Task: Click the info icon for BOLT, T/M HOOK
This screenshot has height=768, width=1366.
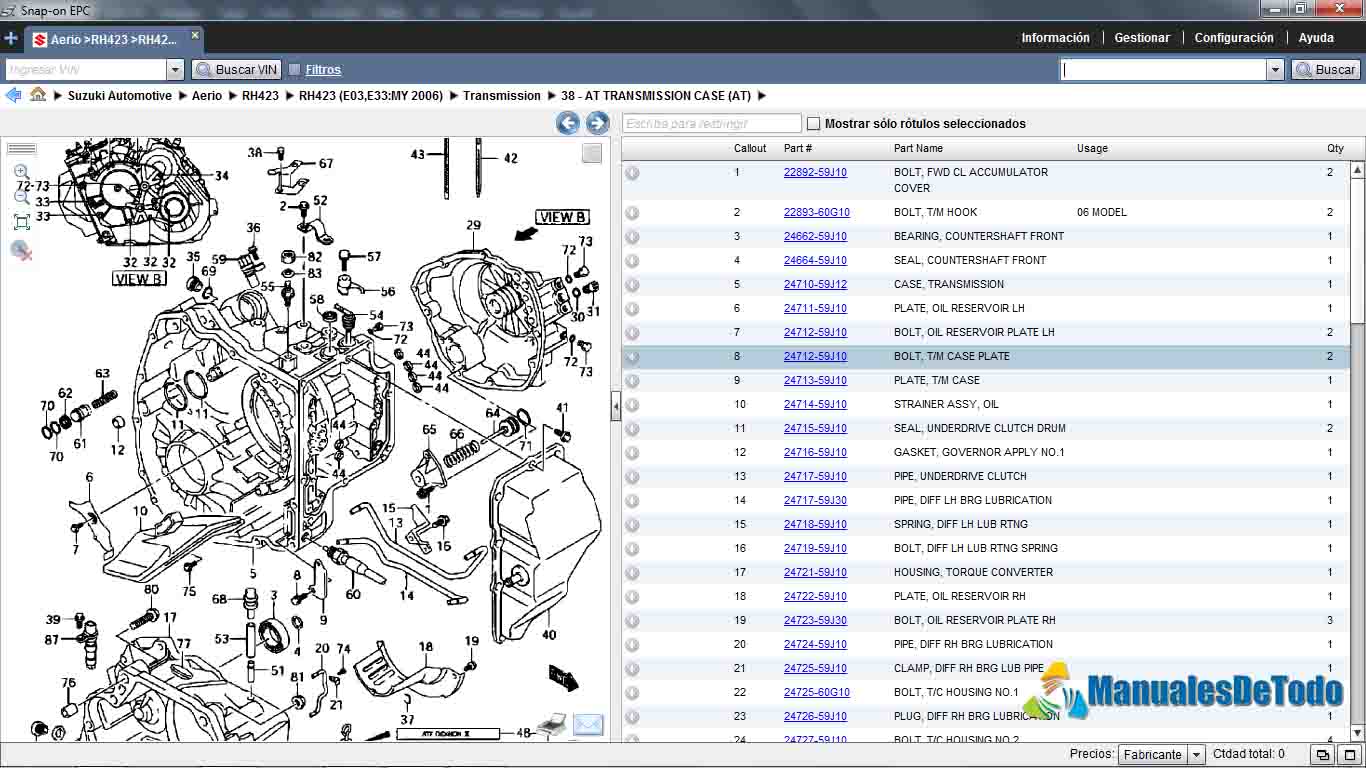Action: [x=632, y=213]
